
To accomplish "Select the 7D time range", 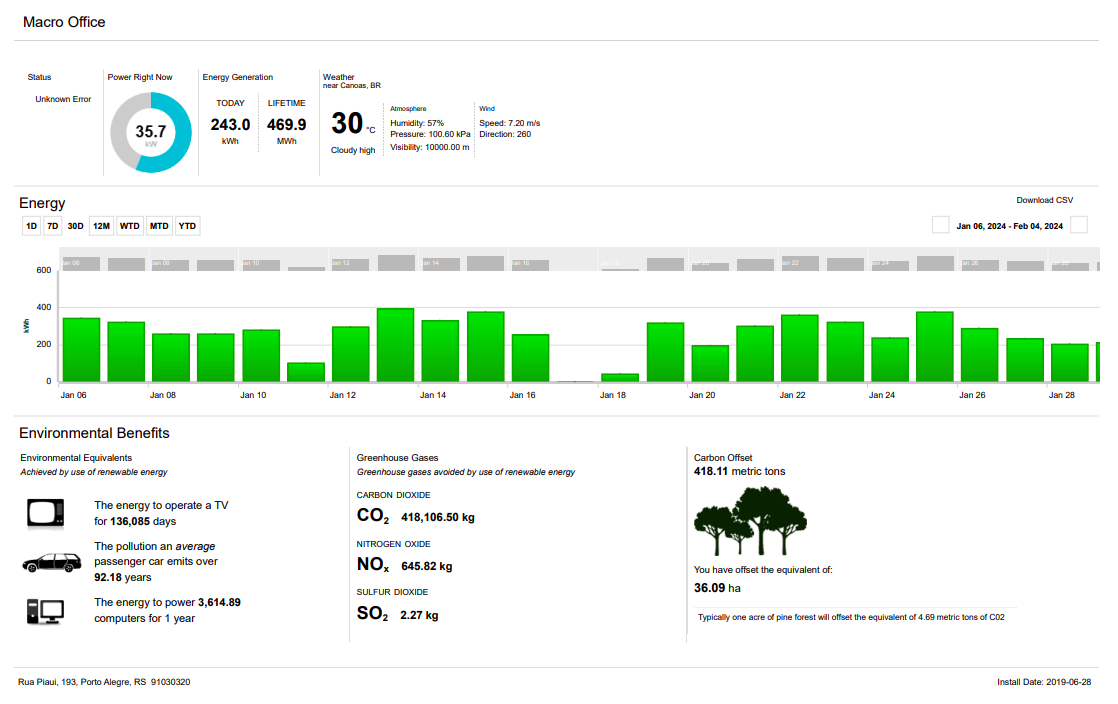I will [53, 226].
